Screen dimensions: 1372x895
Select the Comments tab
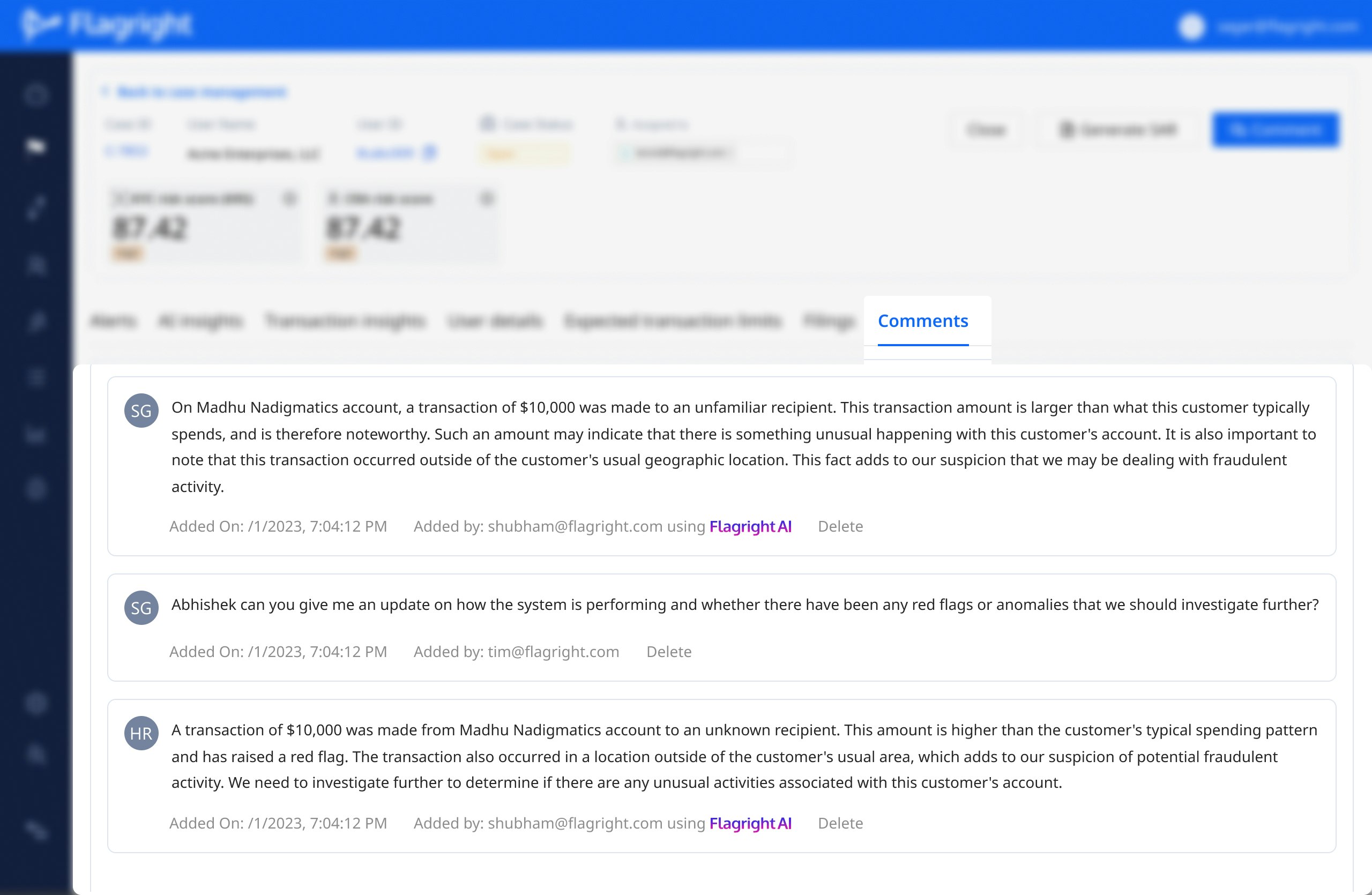pos(922,320)
